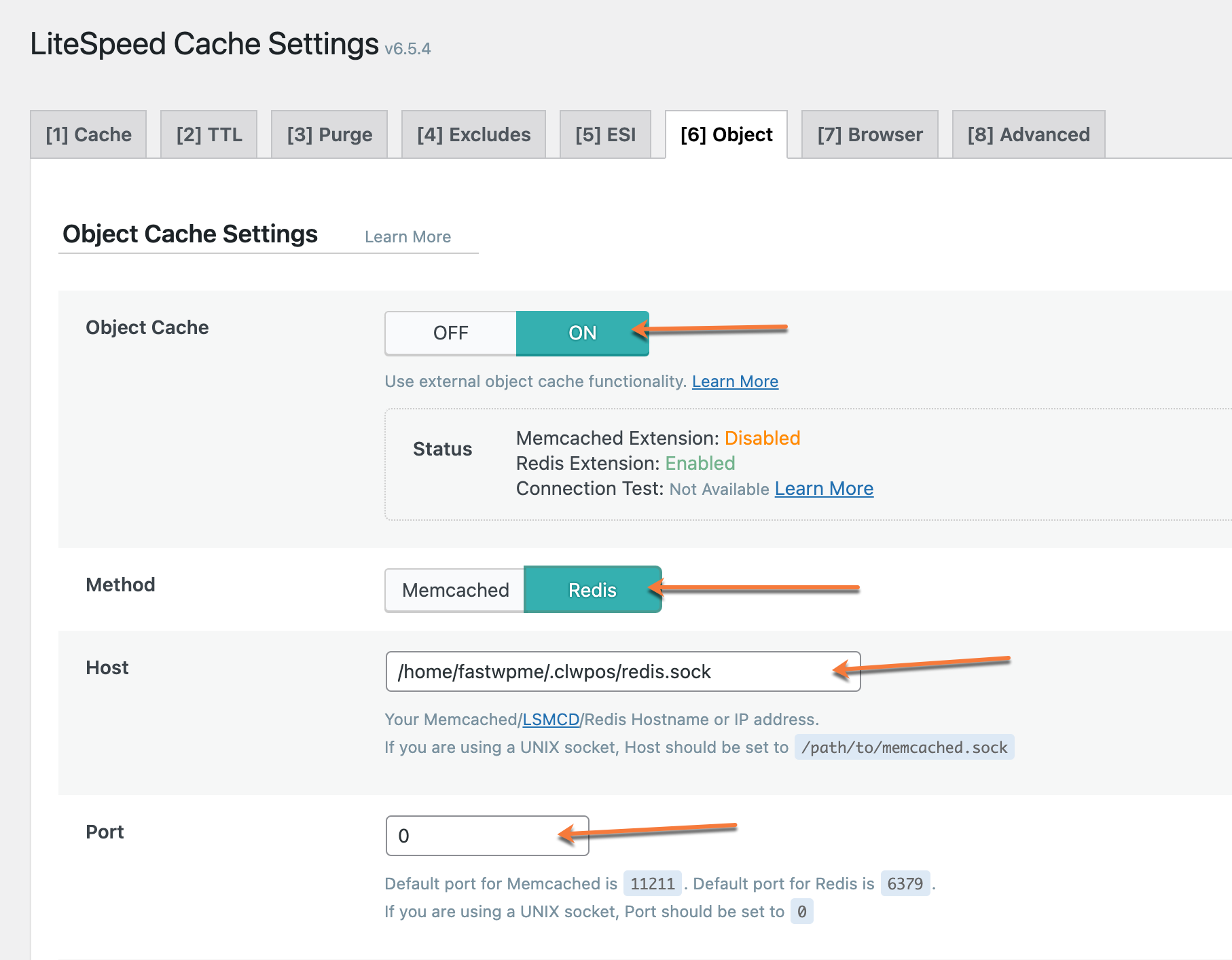
Task: Click Learn More next to Connection Test
Action: (824, 489)
